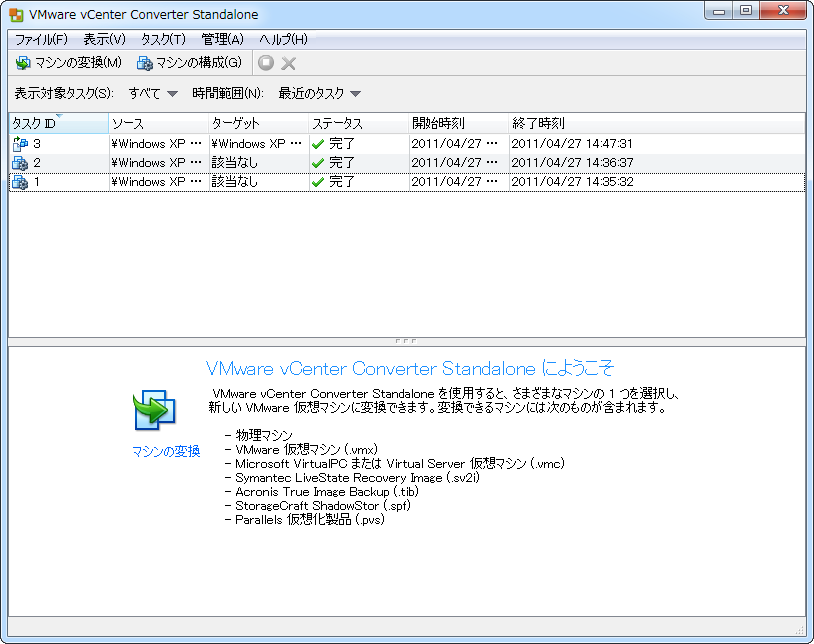
Task: Sort by ステータス column header
Action: pyautogui.click(x=359, y=124)
